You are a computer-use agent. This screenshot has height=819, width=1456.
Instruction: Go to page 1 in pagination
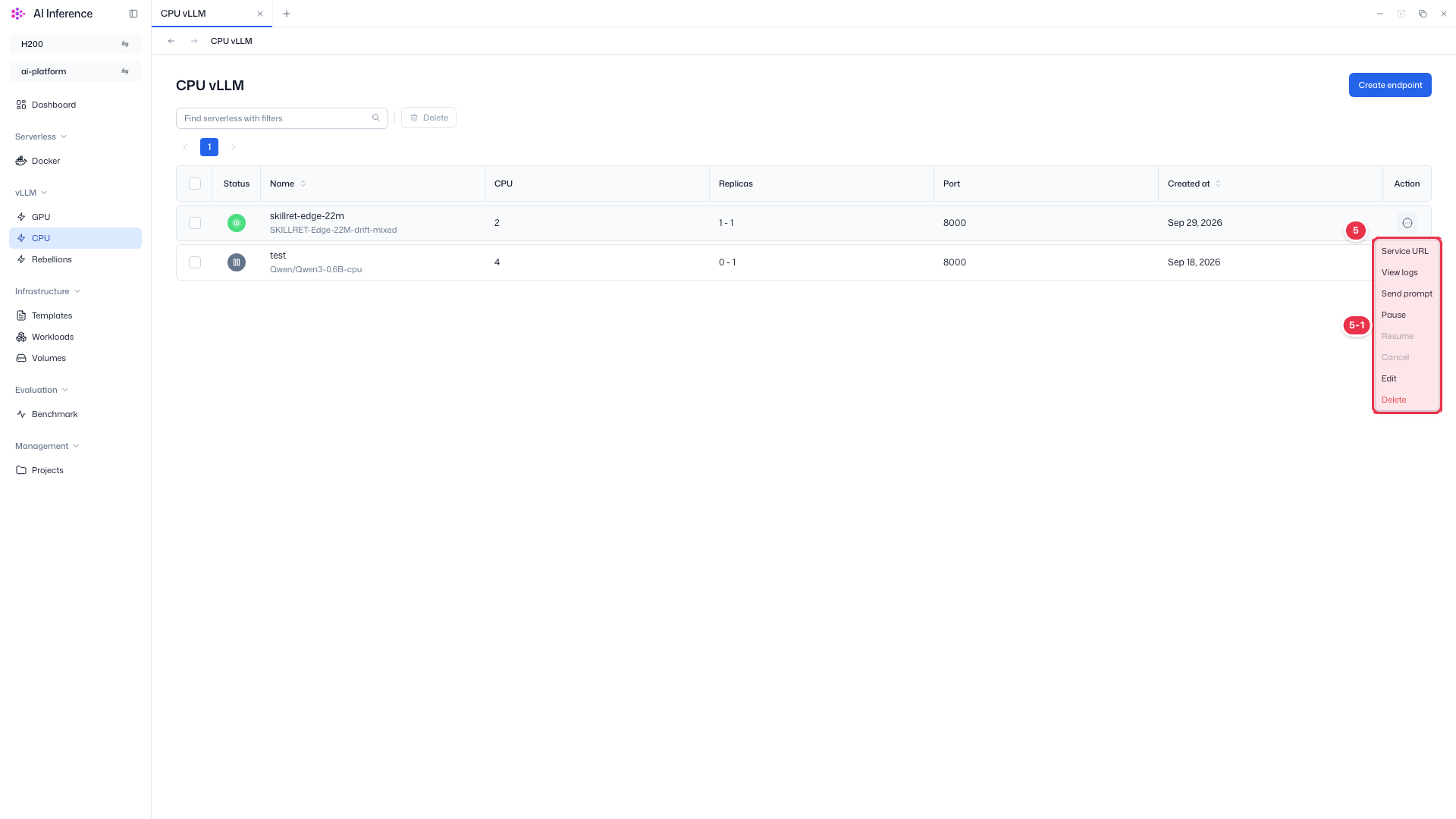tap(209, 147)
